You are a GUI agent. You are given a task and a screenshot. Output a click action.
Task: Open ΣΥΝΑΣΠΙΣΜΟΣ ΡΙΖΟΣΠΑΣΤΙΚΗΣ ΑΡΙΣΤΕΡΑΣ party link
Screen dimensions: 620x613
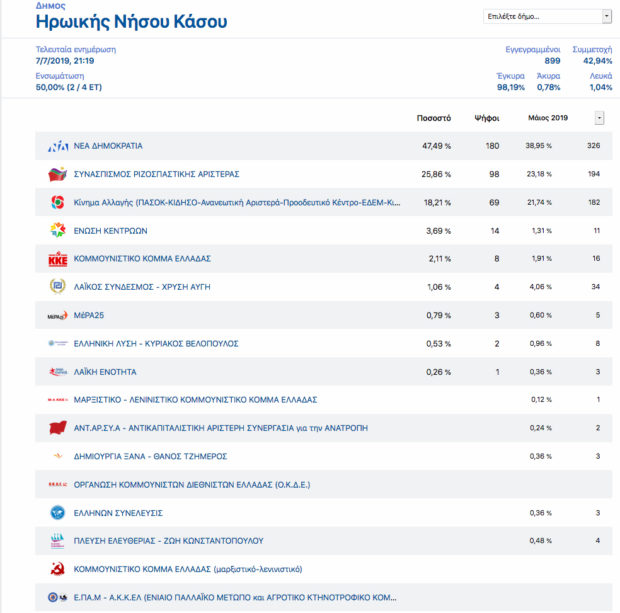point(157,174)
